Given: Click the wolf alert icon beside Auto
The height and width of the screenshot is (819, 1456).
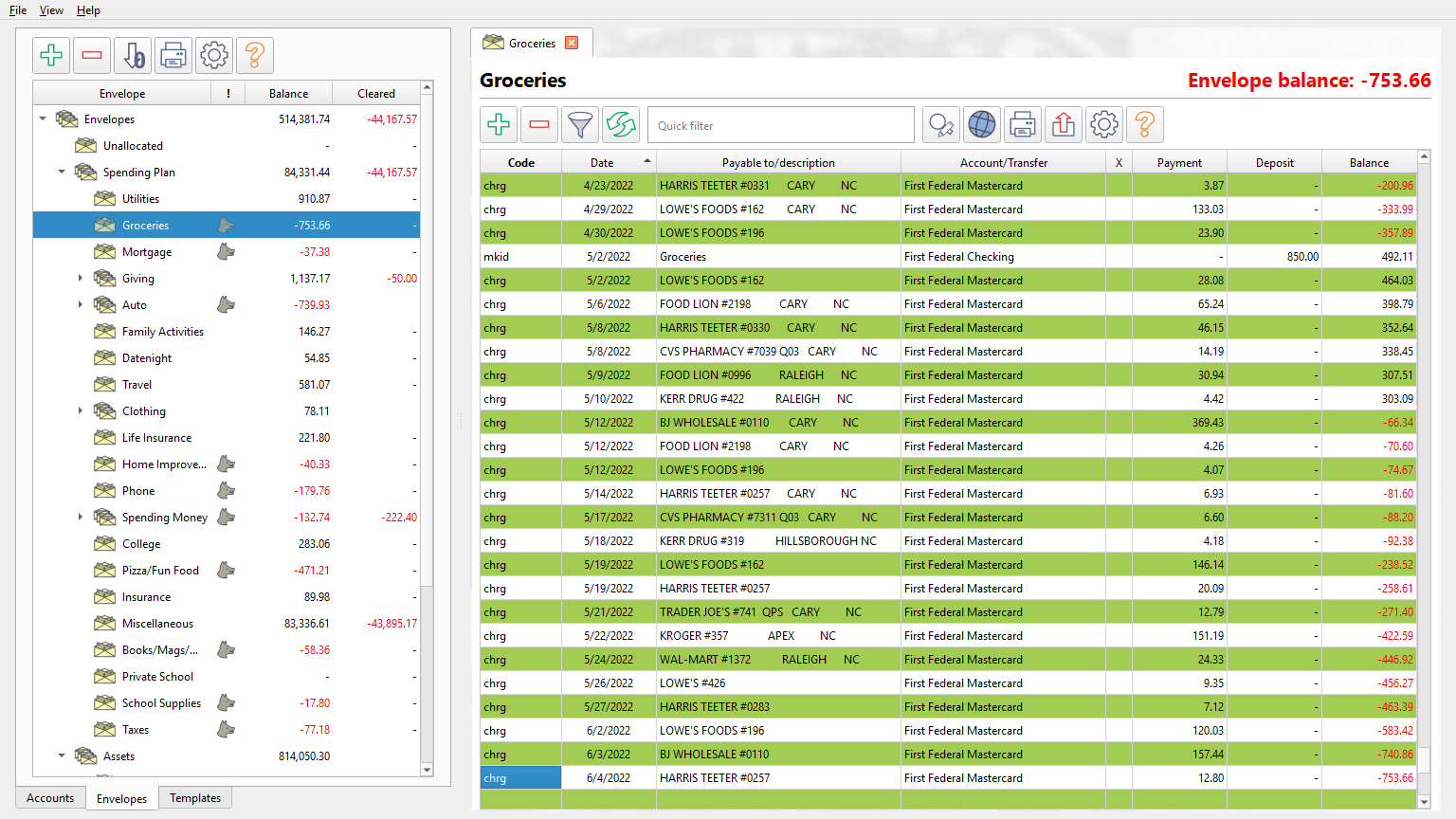Looking at the screenshot, I should 226,305.
